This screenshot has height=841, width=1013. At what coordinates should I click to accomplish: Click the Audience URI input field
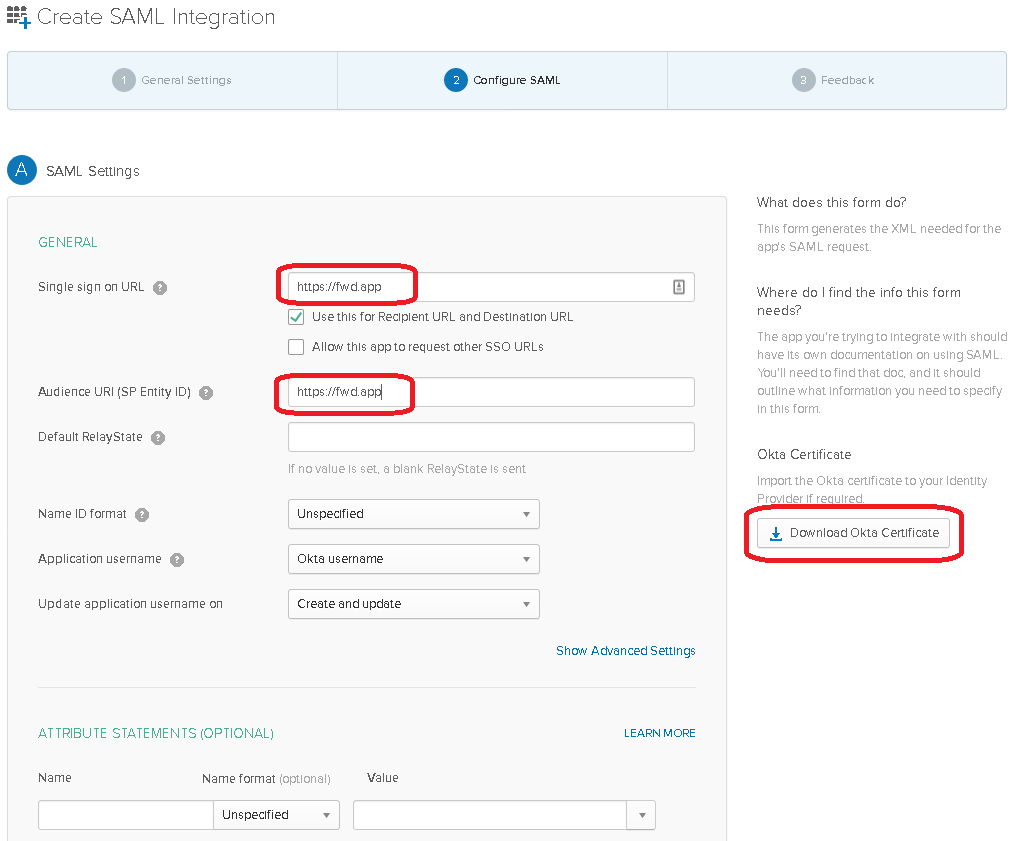point(491,392)
